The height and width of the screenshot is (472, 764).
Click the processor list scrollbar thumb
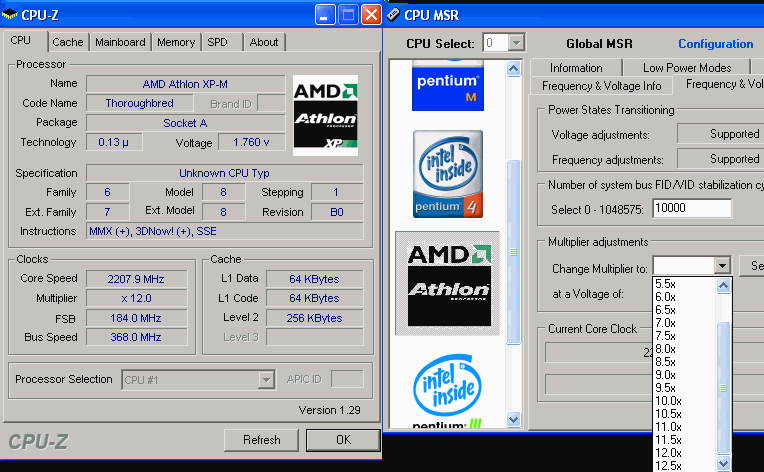[514, 252]
